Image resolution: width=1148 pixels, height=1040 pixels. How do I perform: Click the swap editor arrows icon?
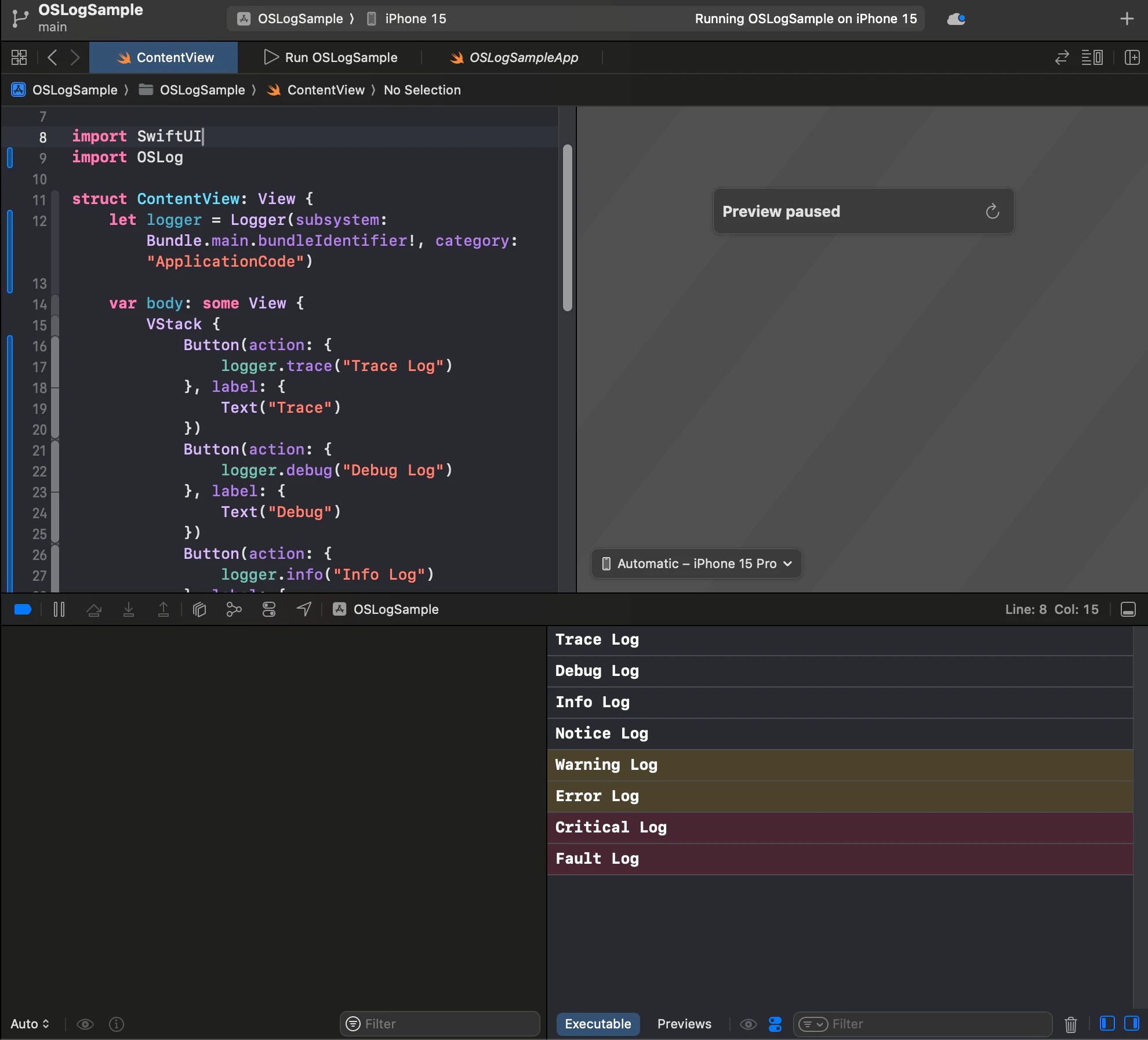click(x=1062, y=57)
